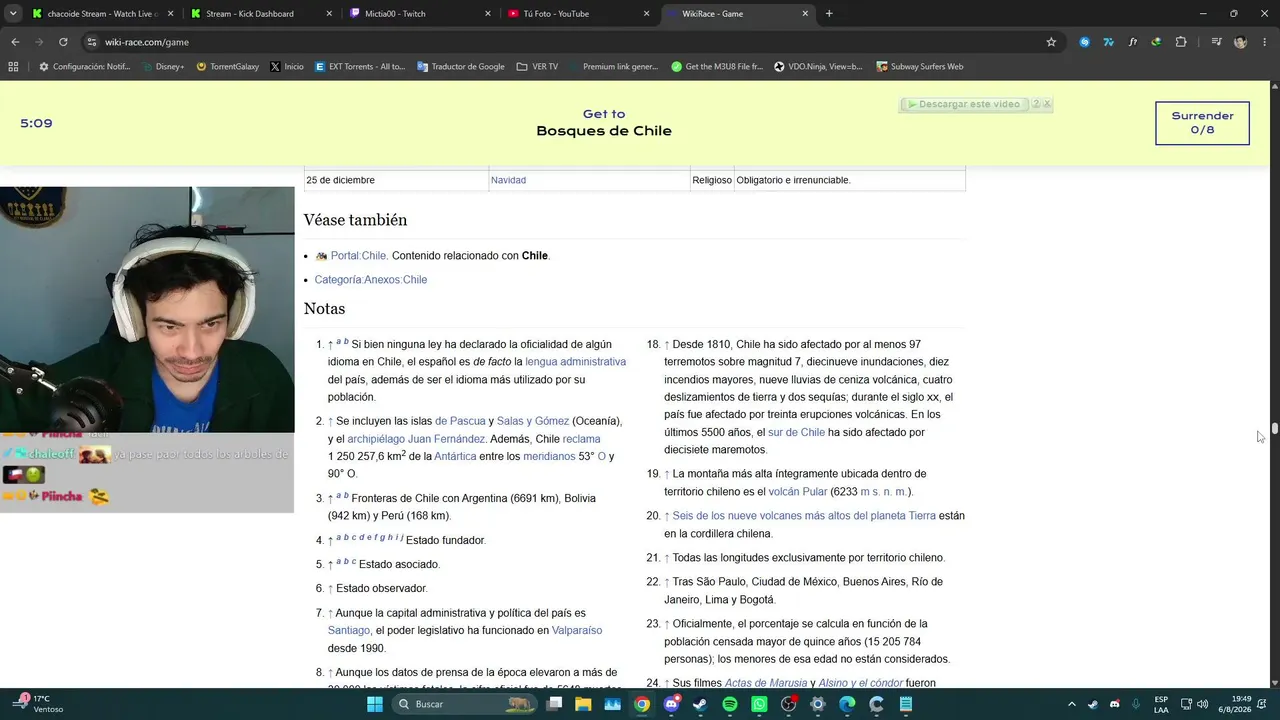Follow the volcán Pular link
The width and height of the screenshot is (1280, 720).
[x=798, y=492]
